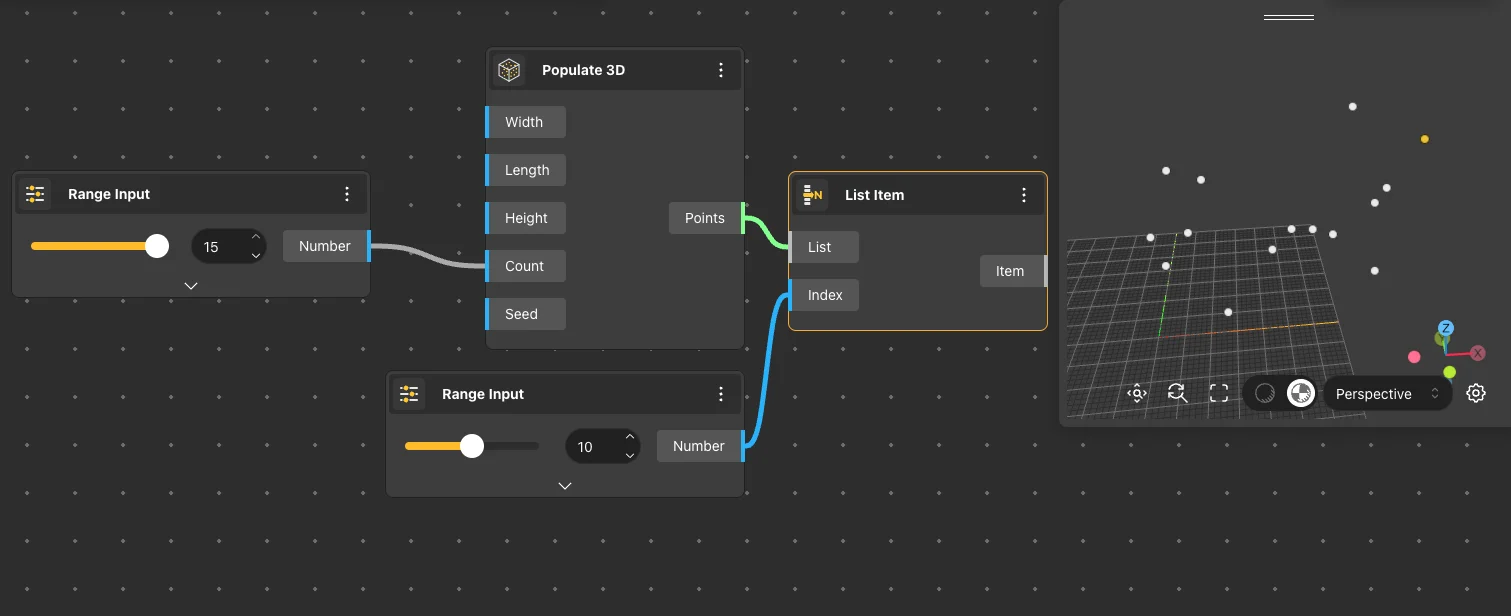Click the Populate 3D node cube icon

click(x=510, y=71)
